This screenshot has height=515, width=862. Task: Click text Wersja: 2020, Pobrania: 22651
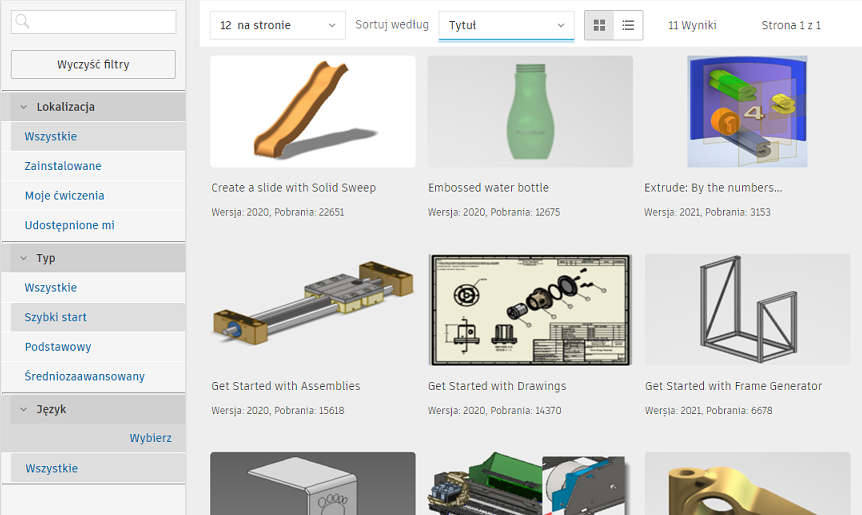pos(278,212)
